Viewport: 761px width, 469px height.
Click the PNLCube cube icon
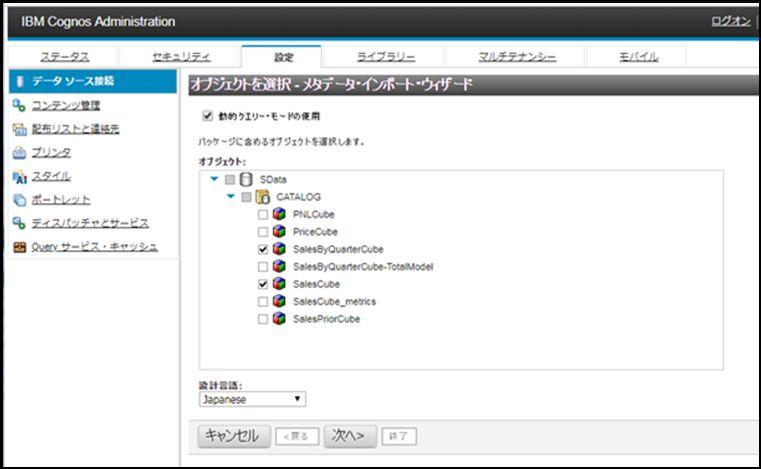[x=279, y=214]
